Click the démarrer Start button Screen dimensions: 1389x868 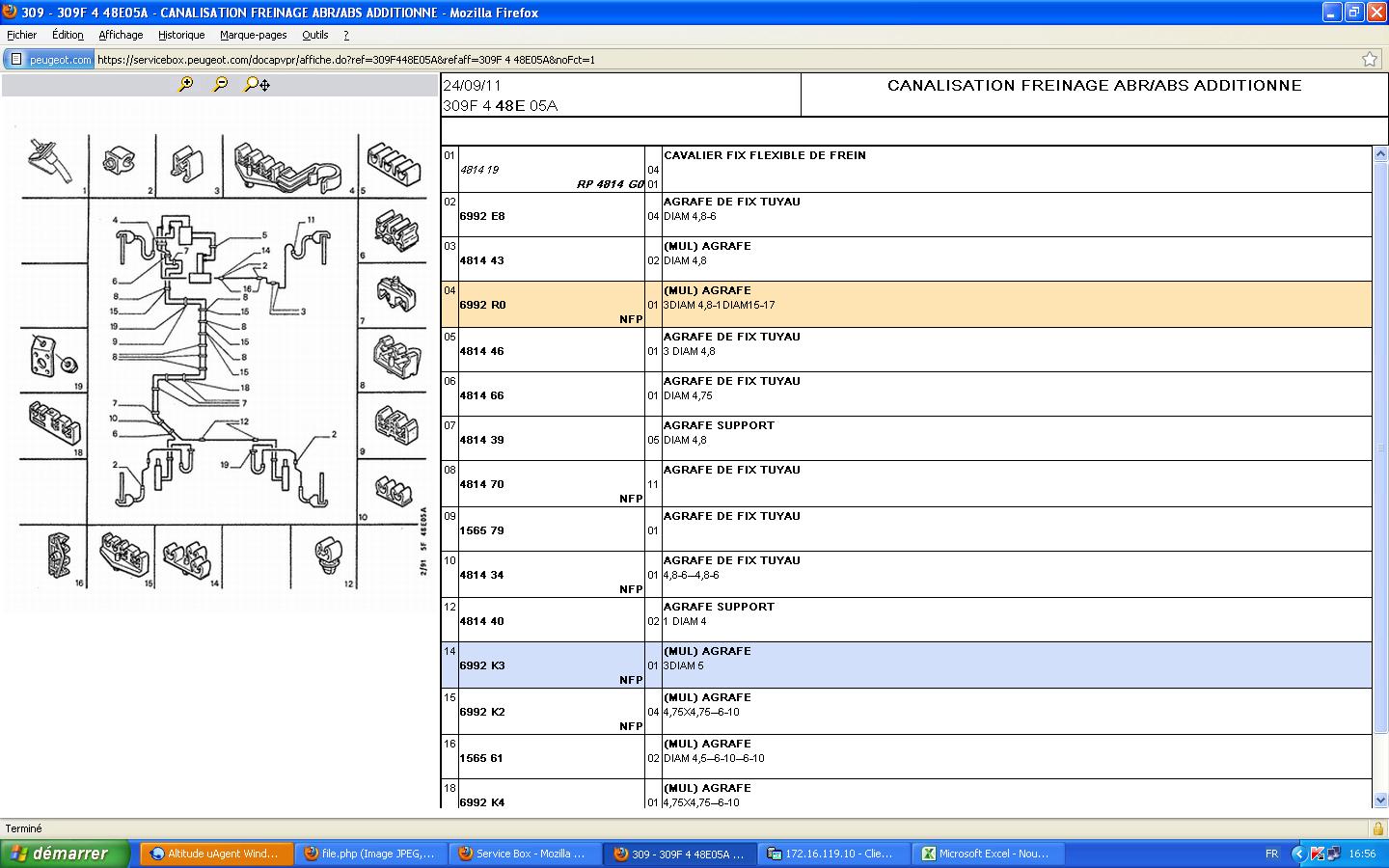coord(66,854)
